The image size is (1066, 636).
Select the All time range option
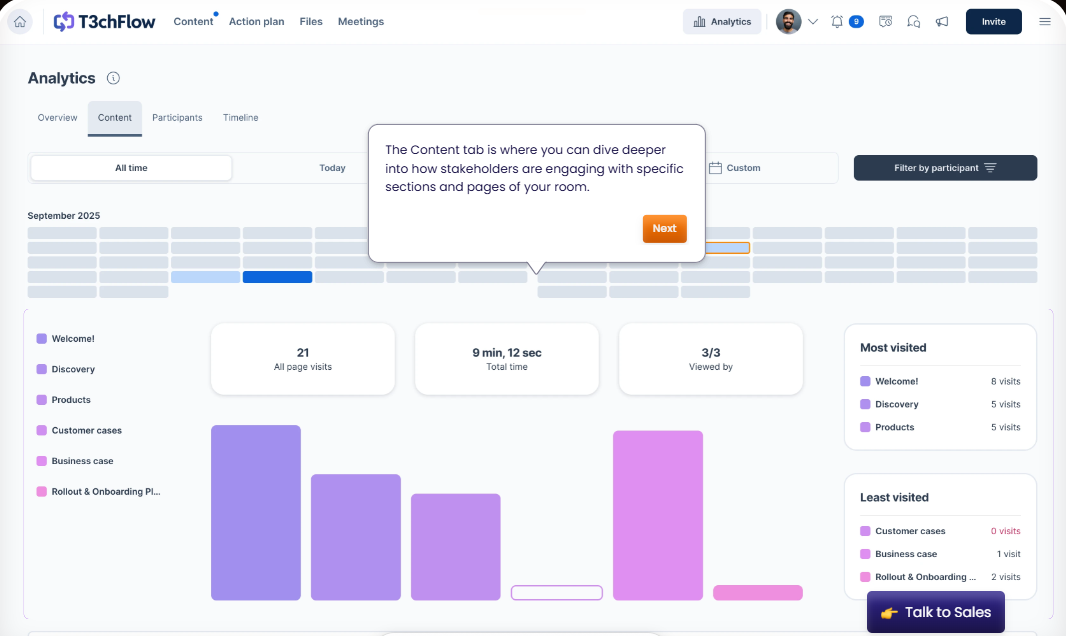(x=131, y=168)
